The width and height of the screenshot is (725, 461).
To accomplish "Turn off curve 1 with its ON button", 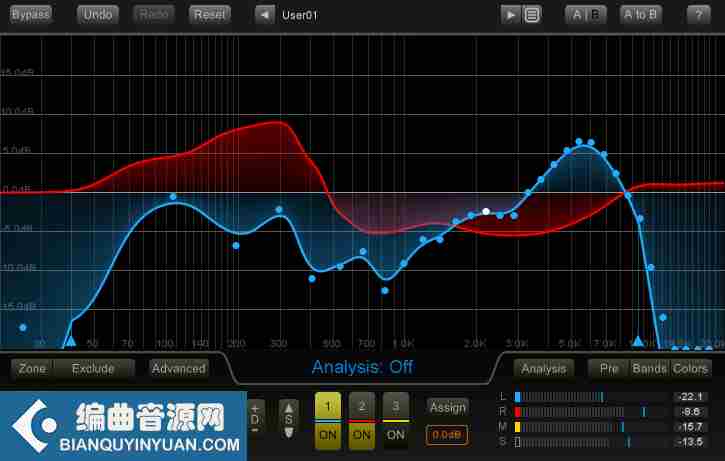I will click(328, 435).
